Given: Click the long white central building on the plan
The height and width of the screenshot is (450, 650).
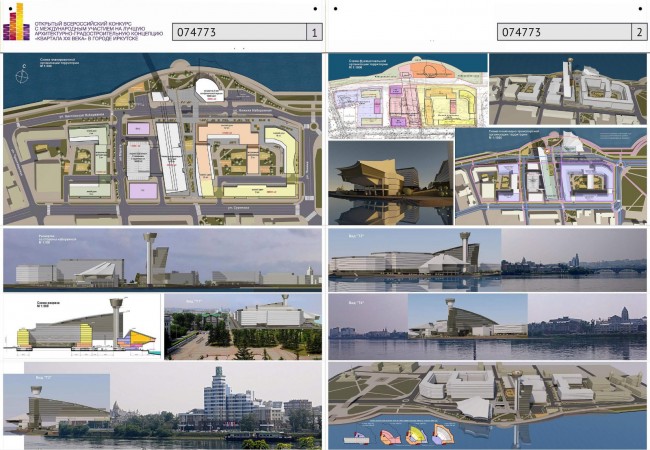Looking at the screenshot, I should [x=172, y=157].
